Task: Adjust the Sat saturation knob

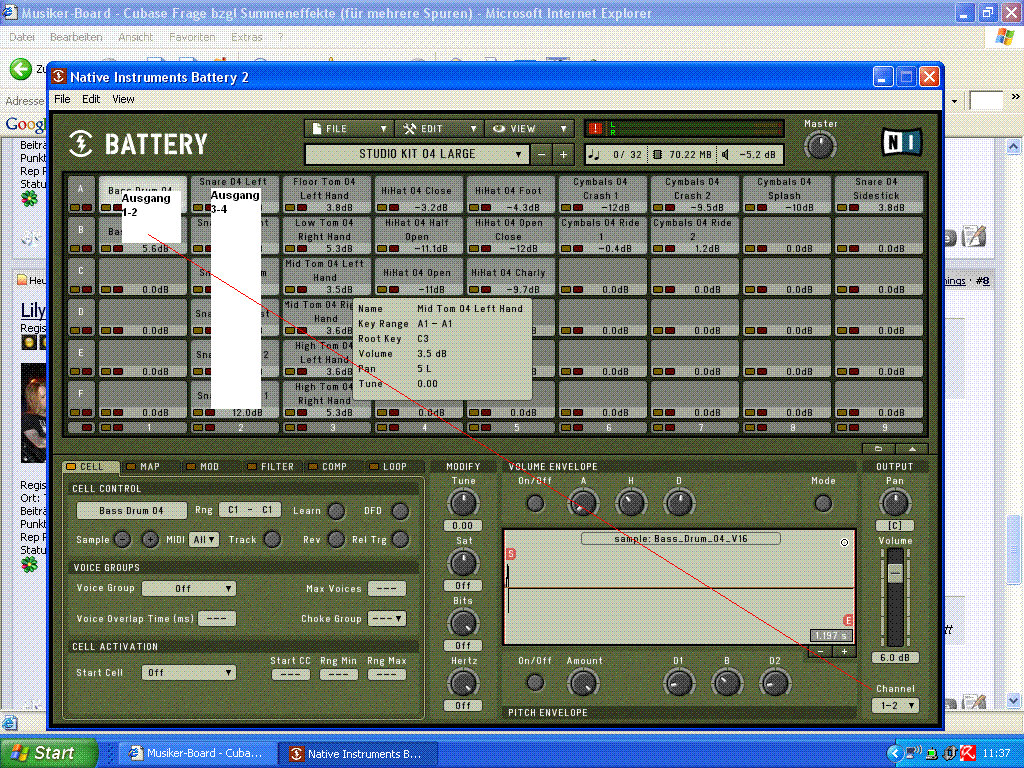Action: coord(463,563)
